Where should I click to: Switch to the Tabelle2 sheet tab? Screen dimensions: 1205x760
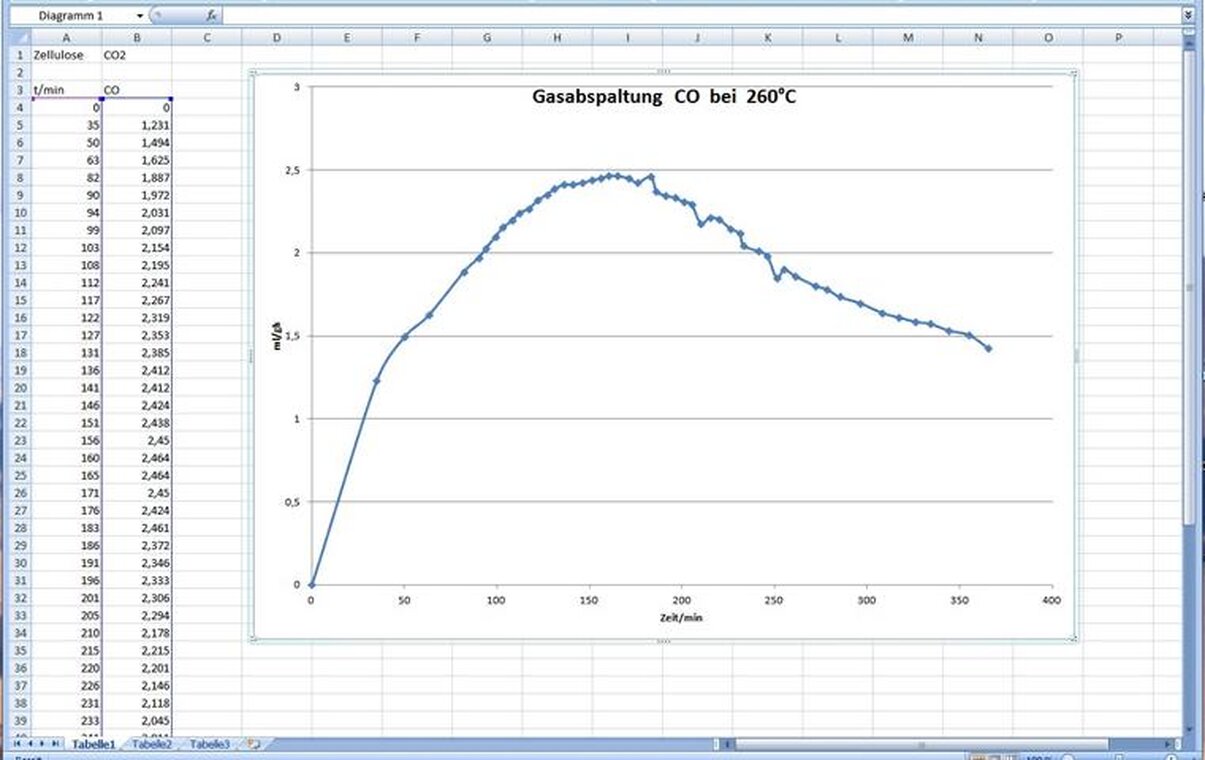click(x=152, y=744)
